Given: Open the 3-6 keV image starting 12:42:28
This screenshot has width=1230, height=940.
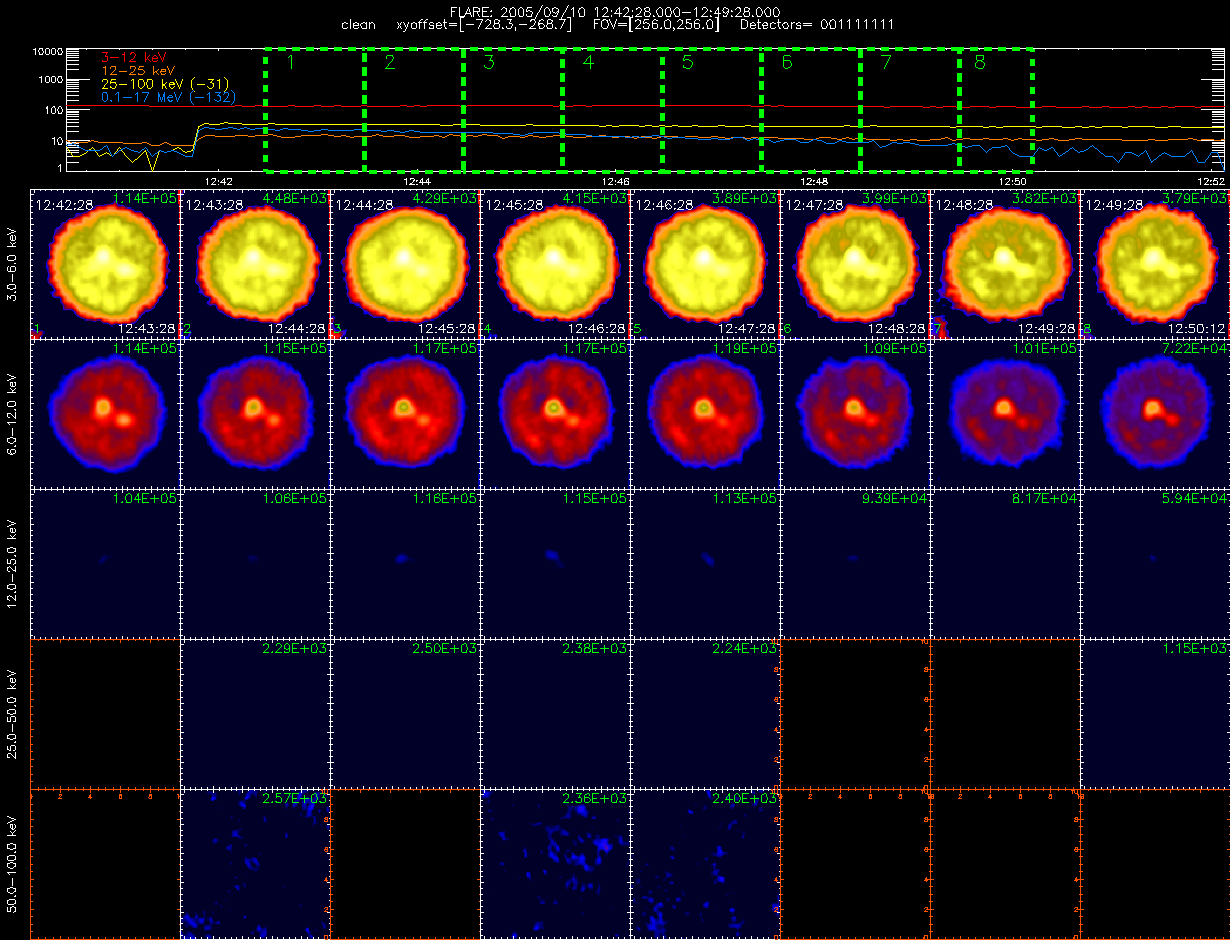Looking at the screenshot, I should coord(105,264).
